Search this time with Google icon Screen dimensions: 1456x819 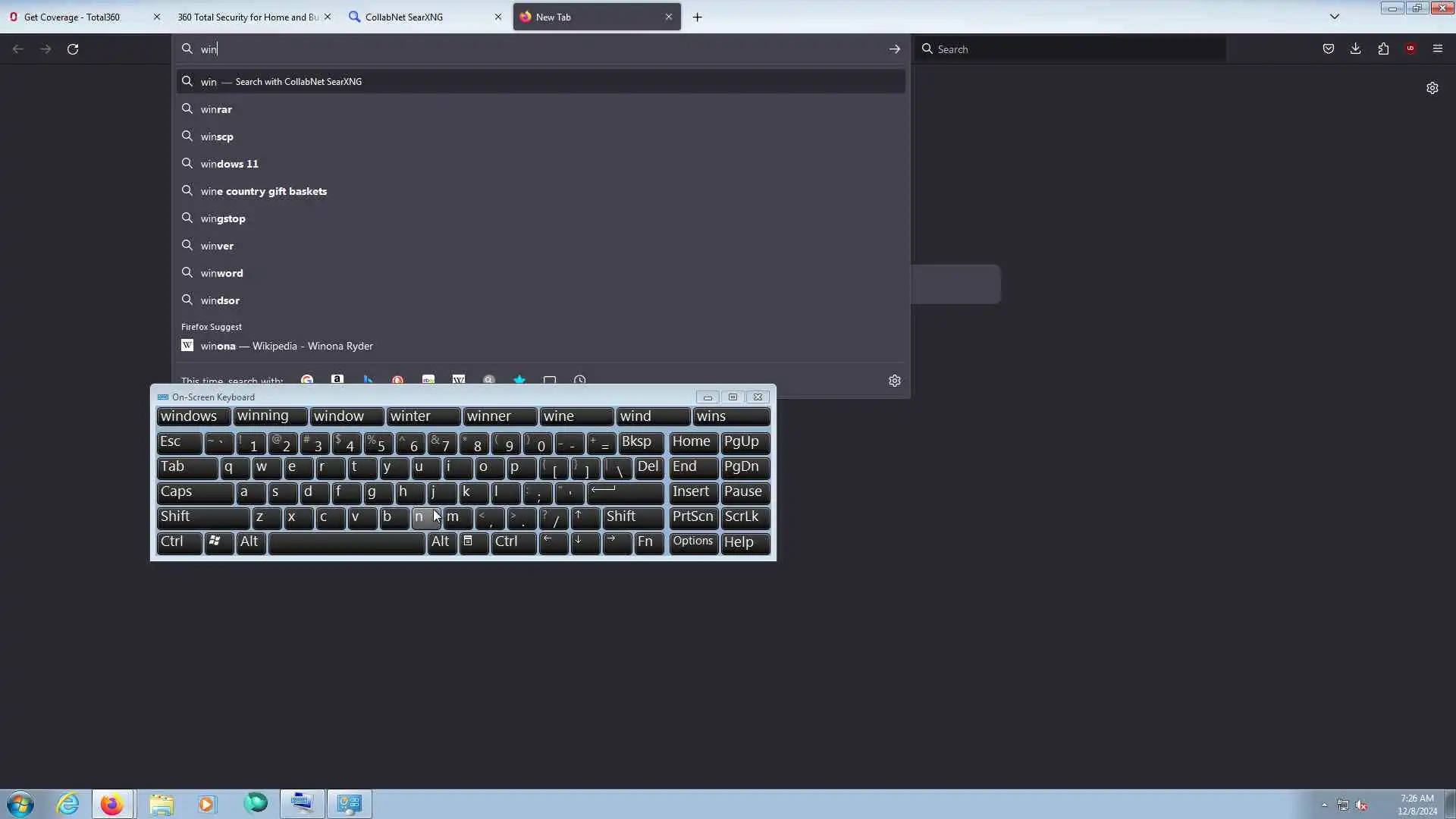[307, 380]
